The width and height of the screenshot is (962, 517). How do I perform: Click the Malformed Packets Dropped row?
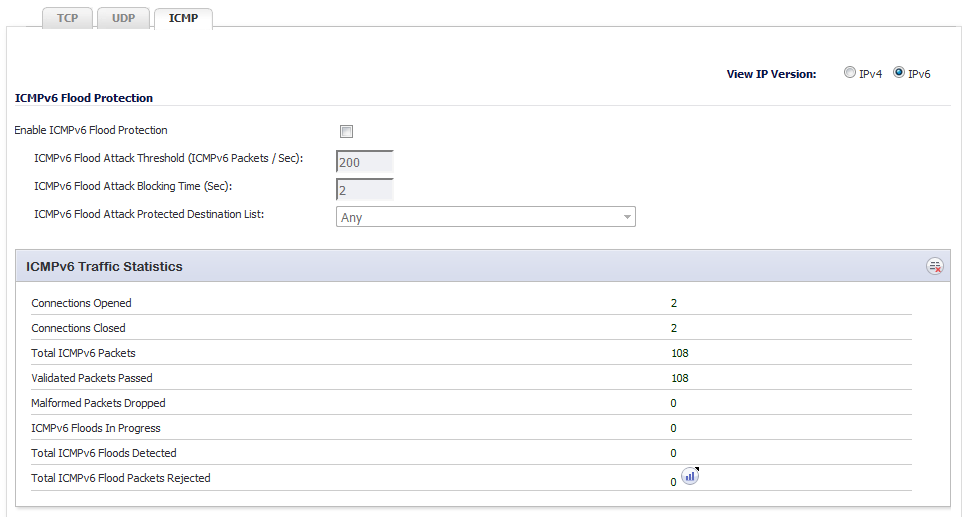point(471,403)
